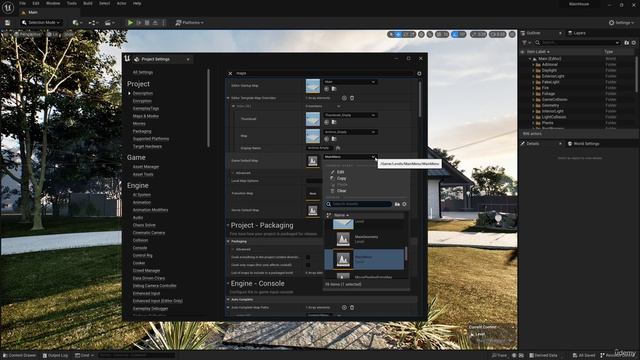This screenshot has width=640, height=360.
Task: Open the Blueprints icon dropdown in toolbar
Action: point(92,23)
